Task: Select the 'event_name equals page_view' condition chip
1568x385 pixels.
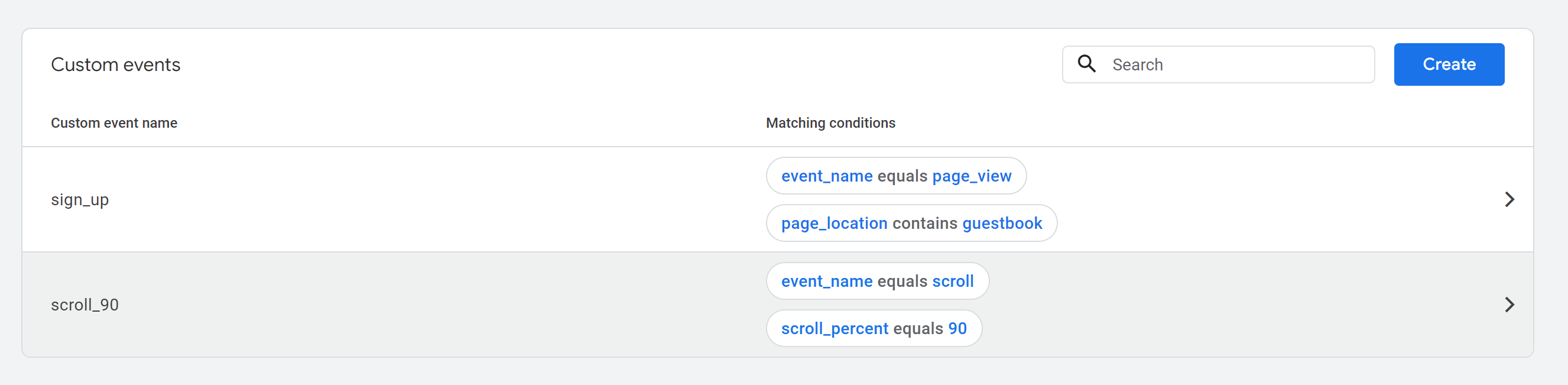Action: 896,176
